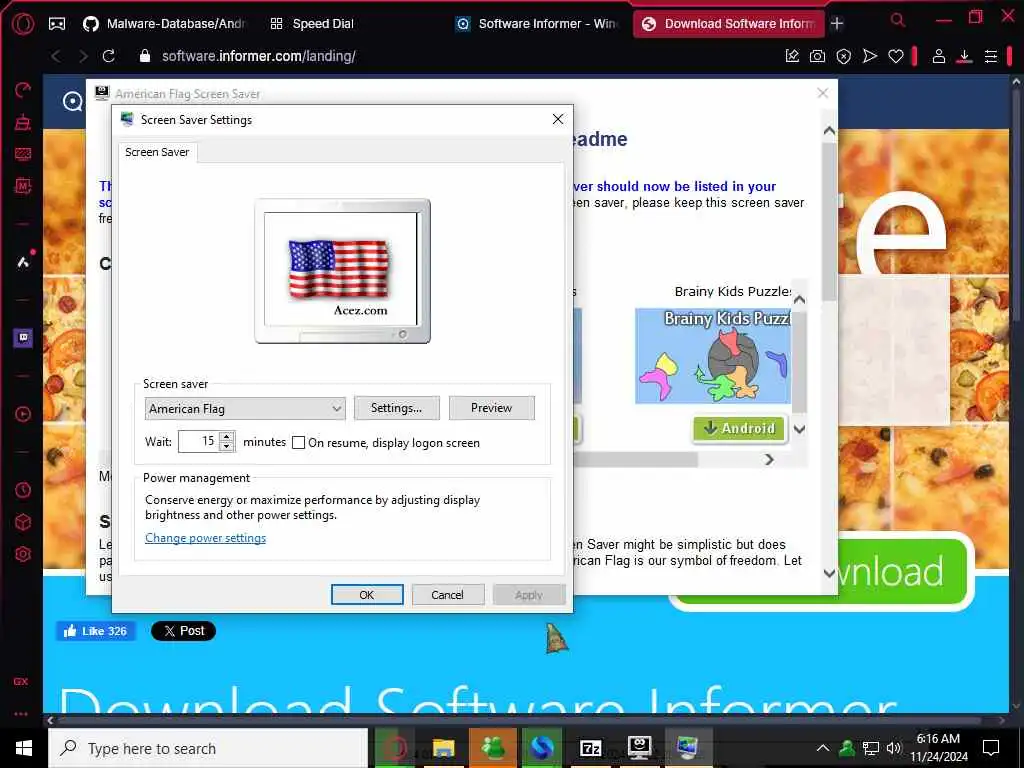Search tabs with magnifier icon

tap(898, 20)
